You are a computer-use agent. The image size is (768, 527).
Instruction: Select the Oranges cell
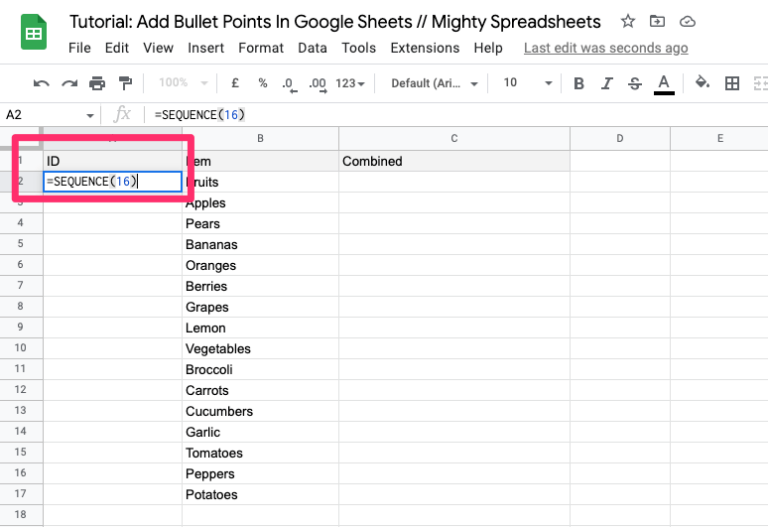260,265
